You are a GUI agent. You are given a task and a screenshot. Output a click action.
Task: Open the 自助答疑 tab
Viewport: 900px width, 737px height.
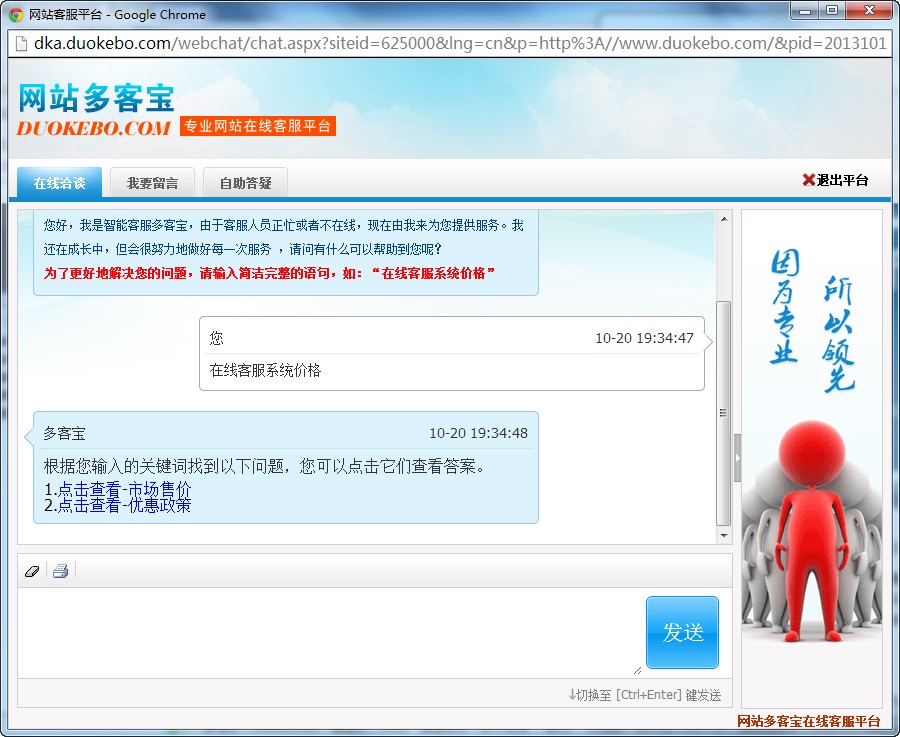[245, 183]
